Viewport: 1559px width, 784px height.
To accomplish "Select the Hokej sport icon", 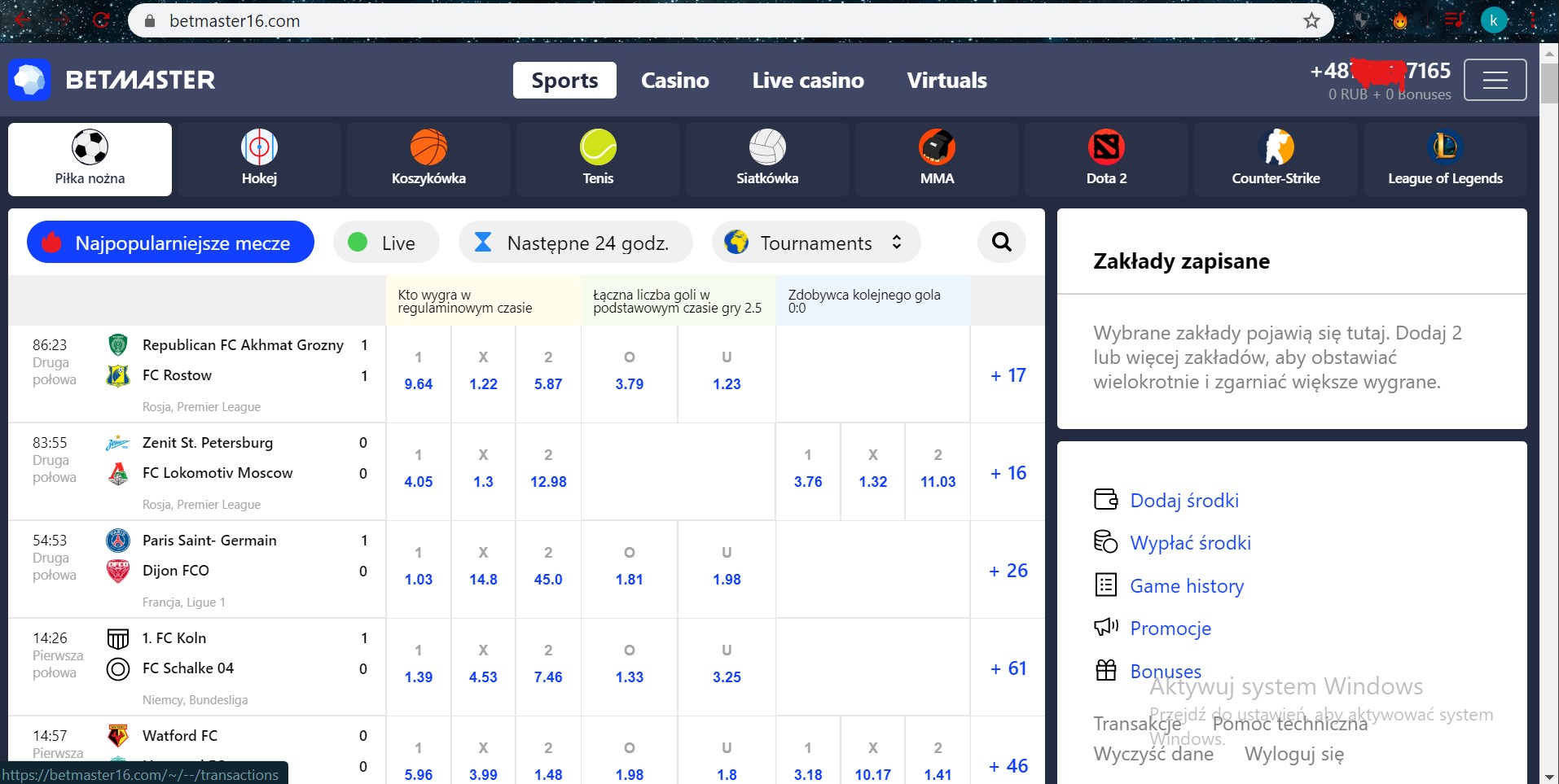I will point(259,147).
